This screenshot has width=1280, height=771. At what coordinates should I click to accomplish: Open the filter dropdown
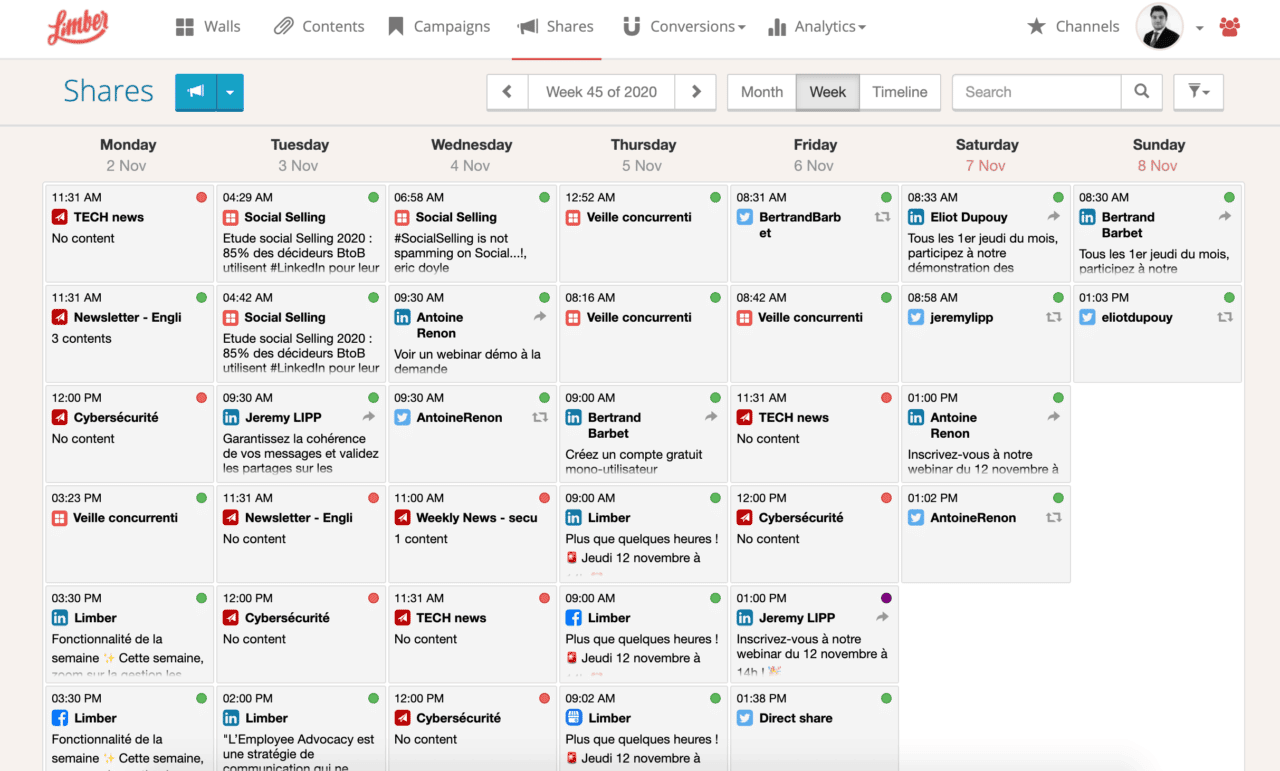[x=1198, y=92]
